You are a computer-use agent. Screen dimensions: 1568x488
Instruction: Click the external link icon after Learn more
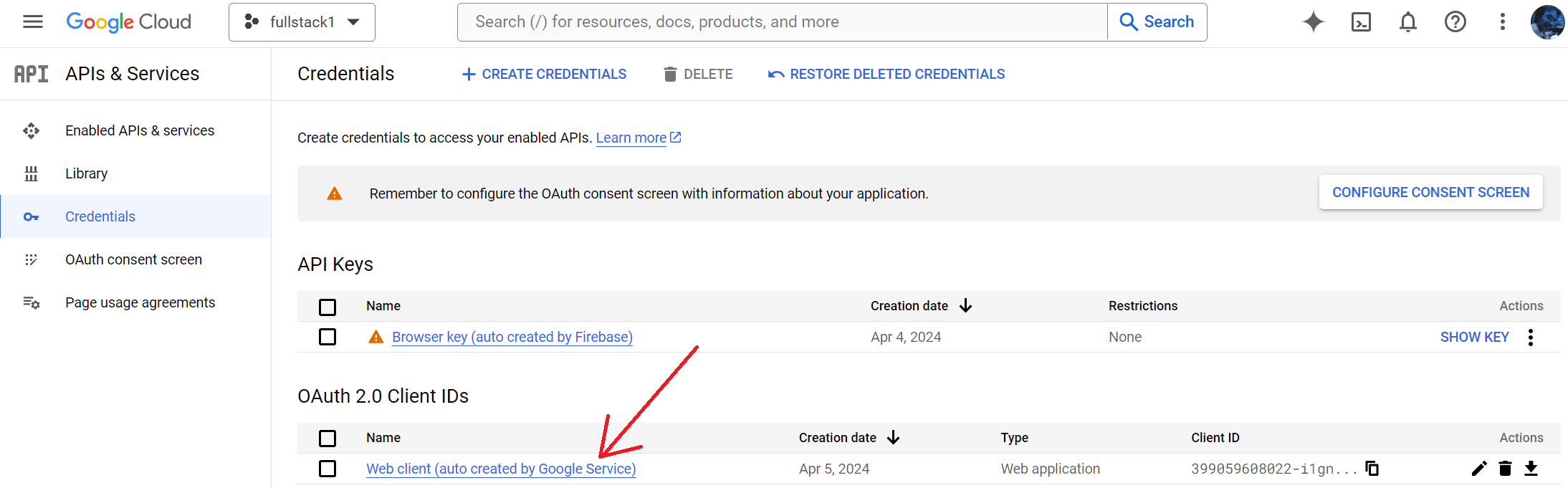(x=676, y=137)
